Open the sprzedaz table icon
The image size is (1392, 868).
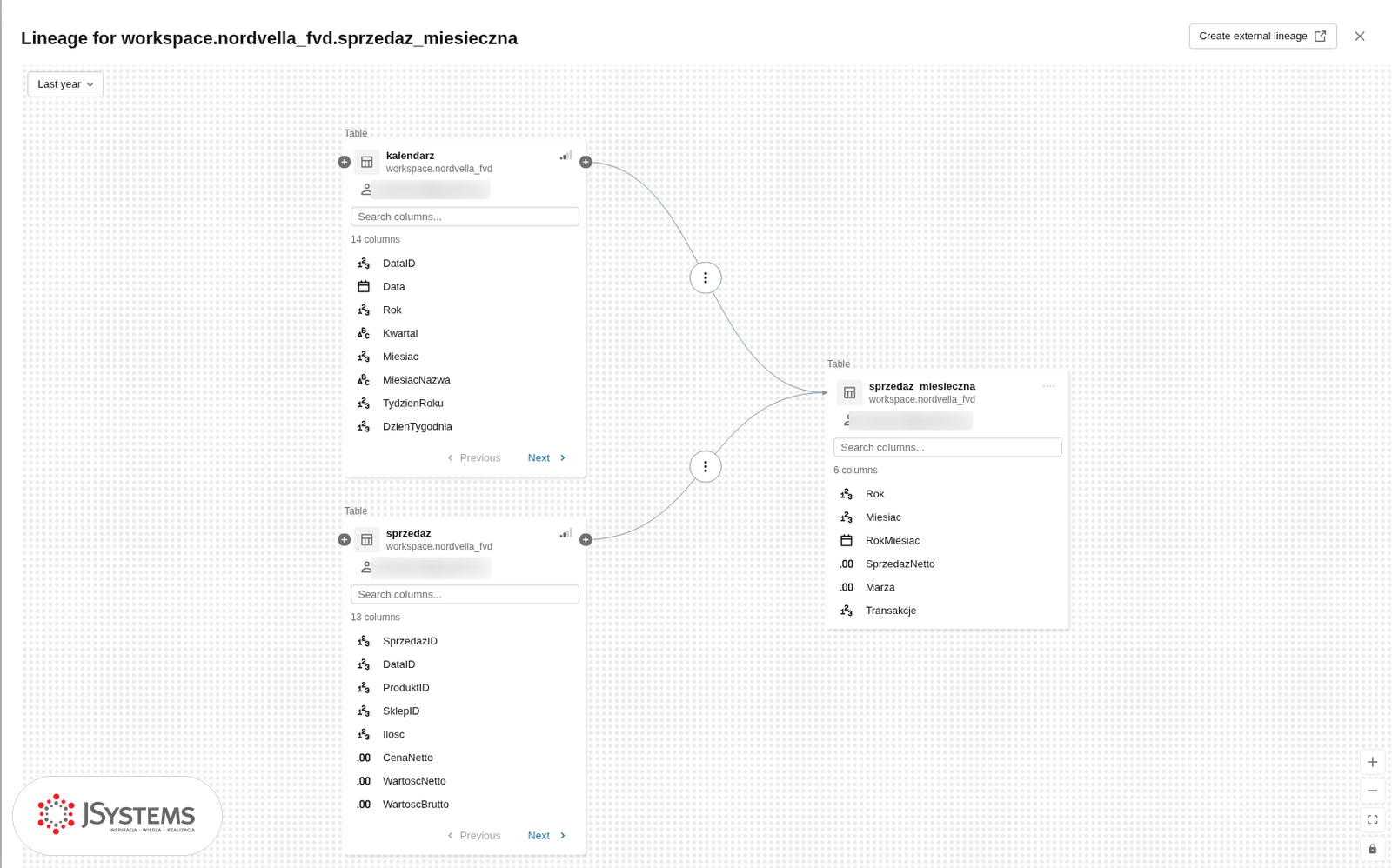367,540
